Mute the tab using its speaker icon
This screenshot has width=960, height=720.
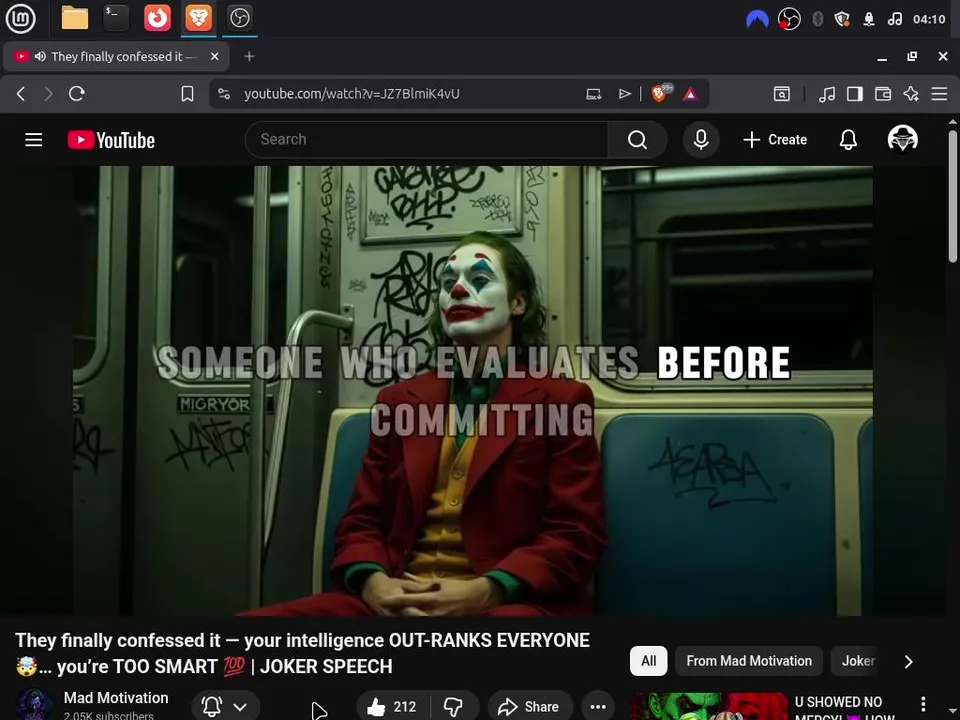point(40,56)
